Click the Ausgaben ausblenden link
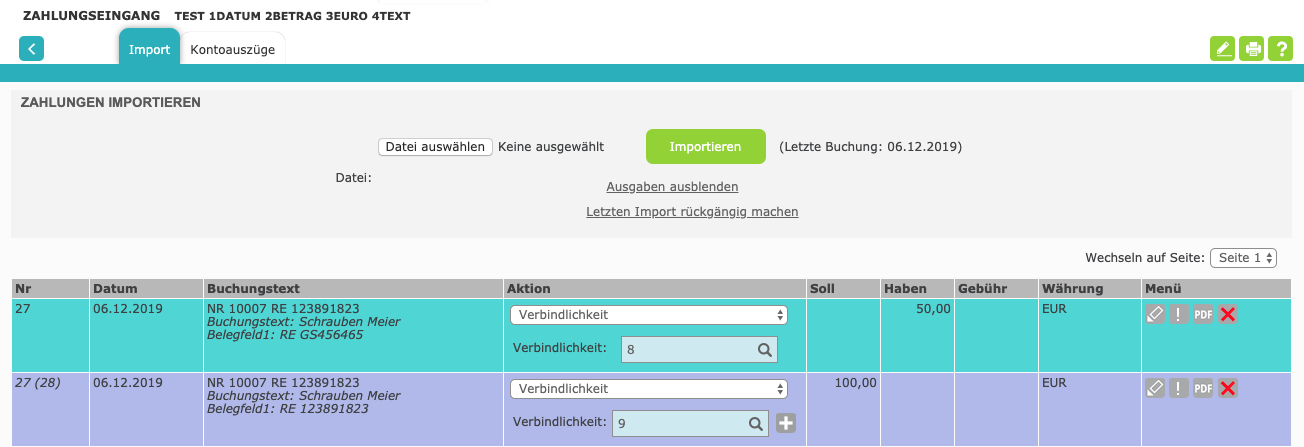This screenshot has width=1304, height=447. click(x=672, y=187)
